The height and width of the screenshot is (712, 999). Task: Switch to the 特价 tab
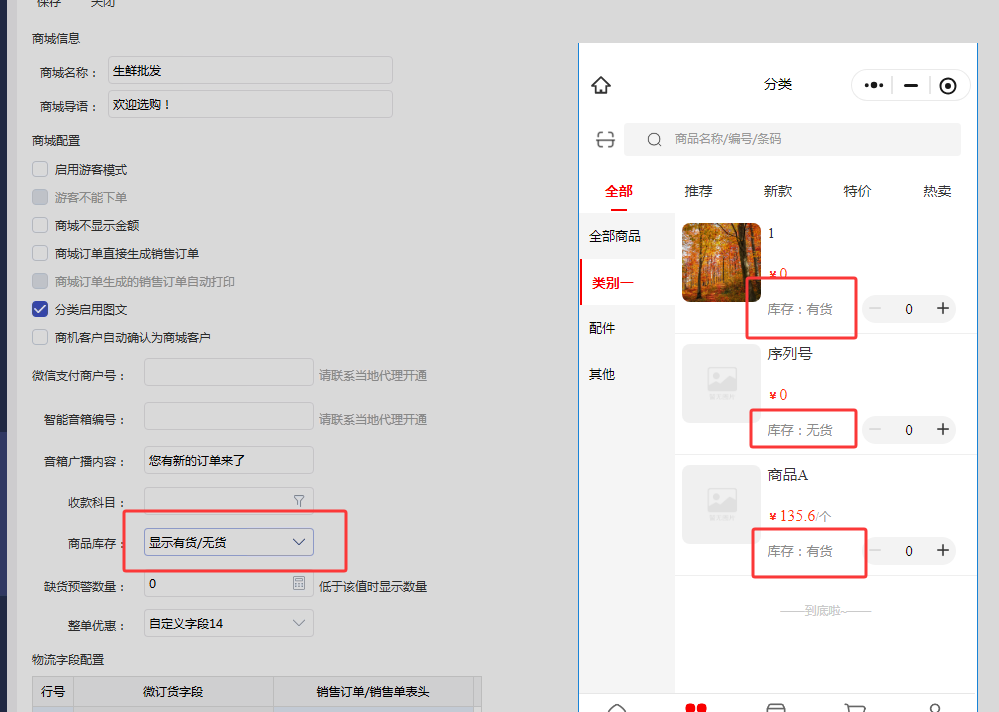tap(857, 191)
